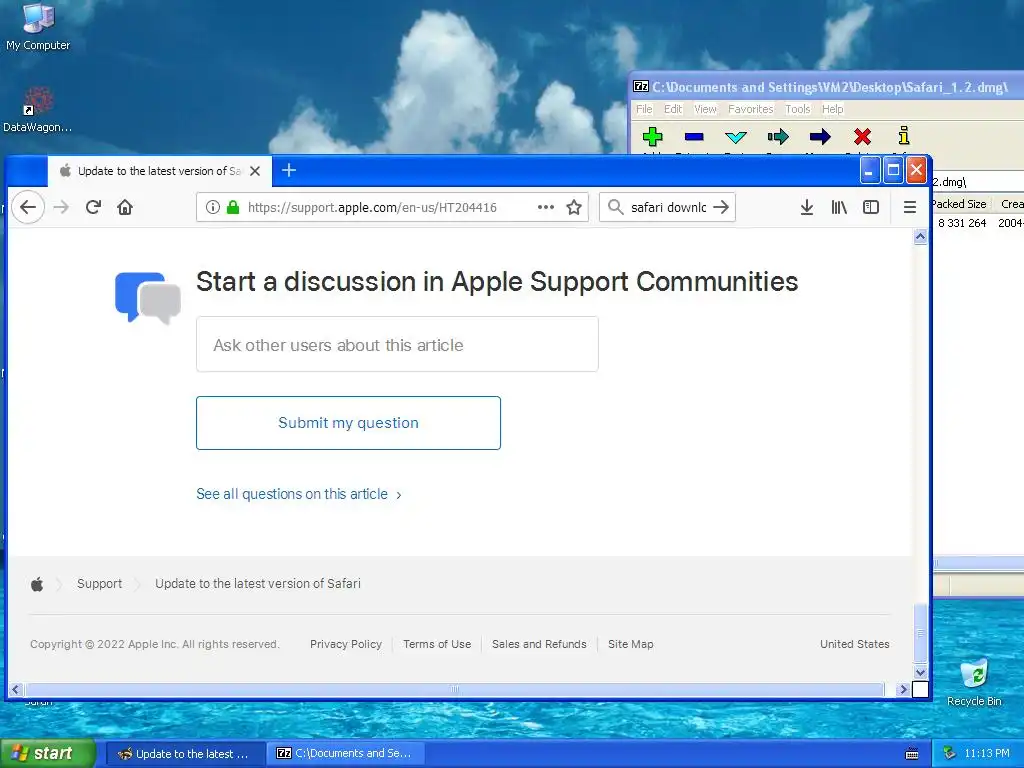Viewport: 1024px width, 768px height.
Task: Toggle the Firefox sidebar icon
Action: [x=871, y=207]
